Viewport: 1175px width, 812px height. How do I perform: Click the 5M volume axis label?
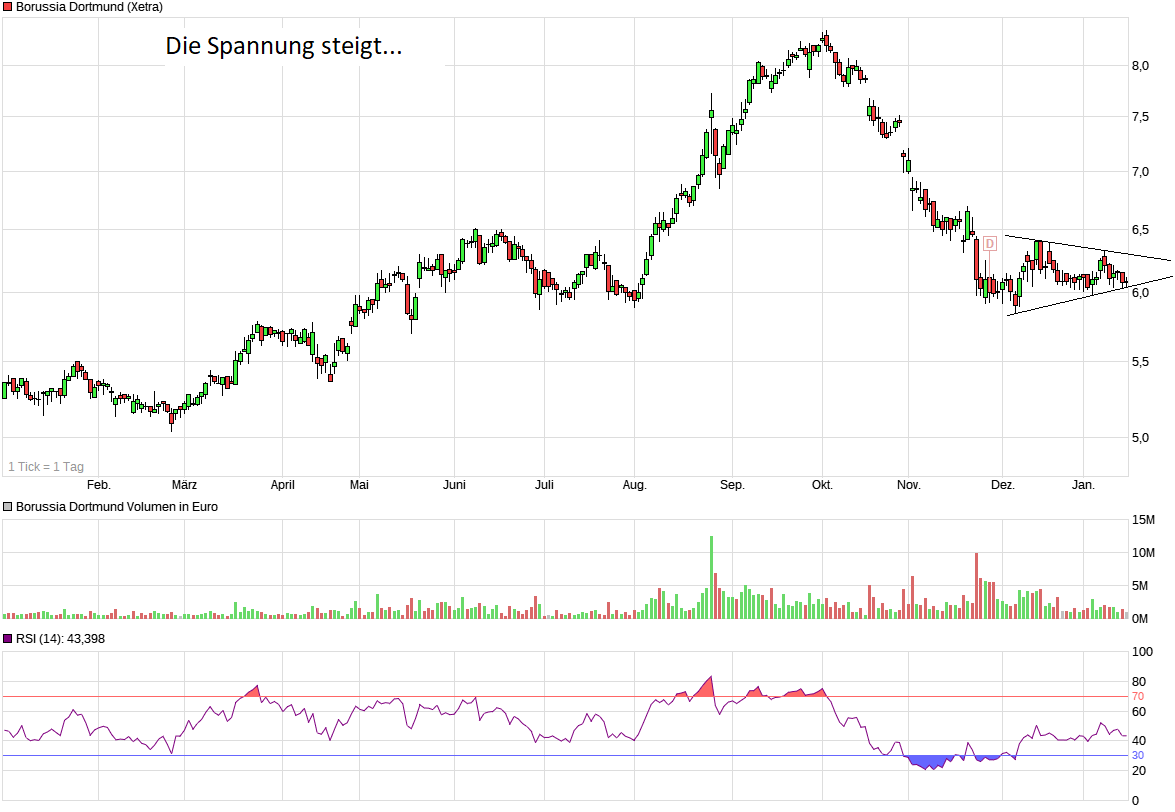click(x=1140, y=586)
